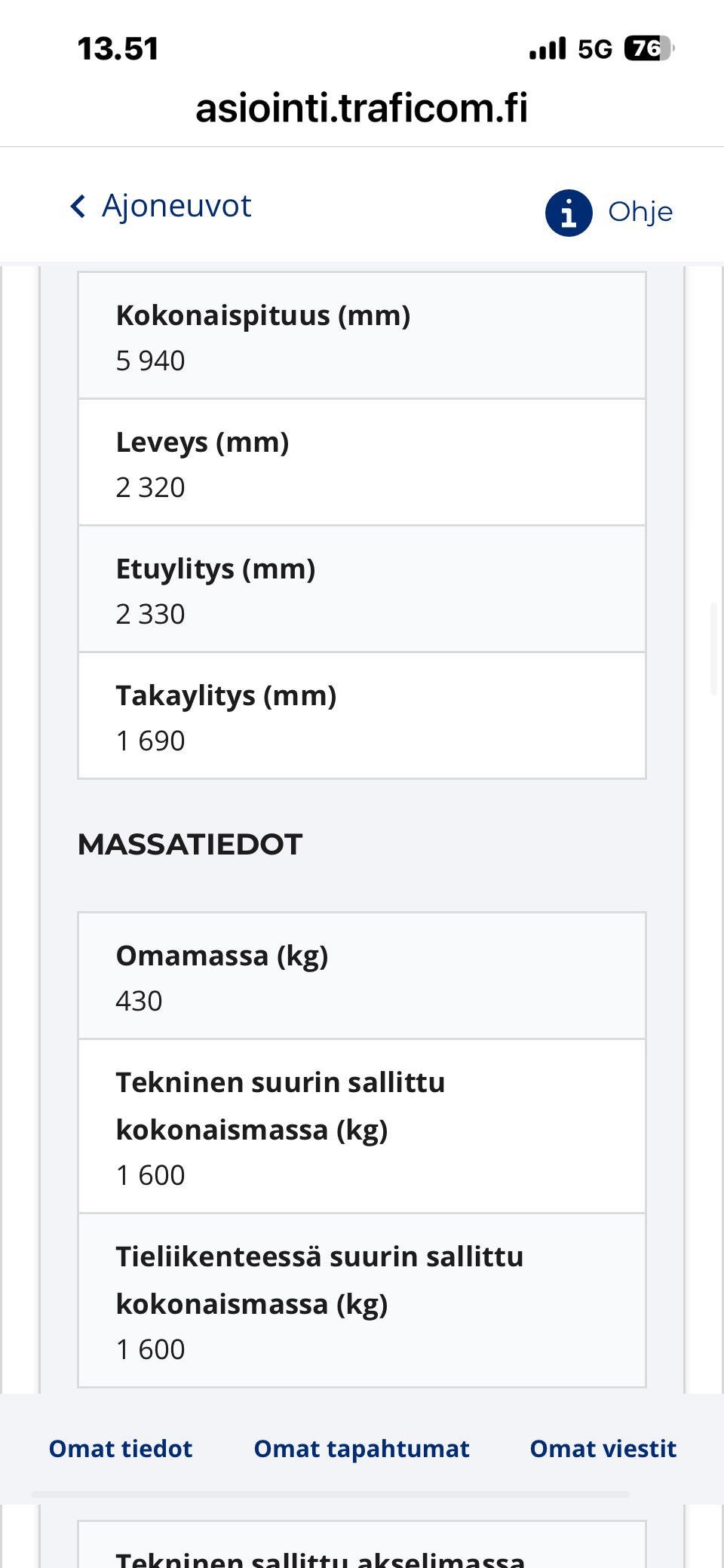Select the Leveys (mm) row

click(362, 462)
